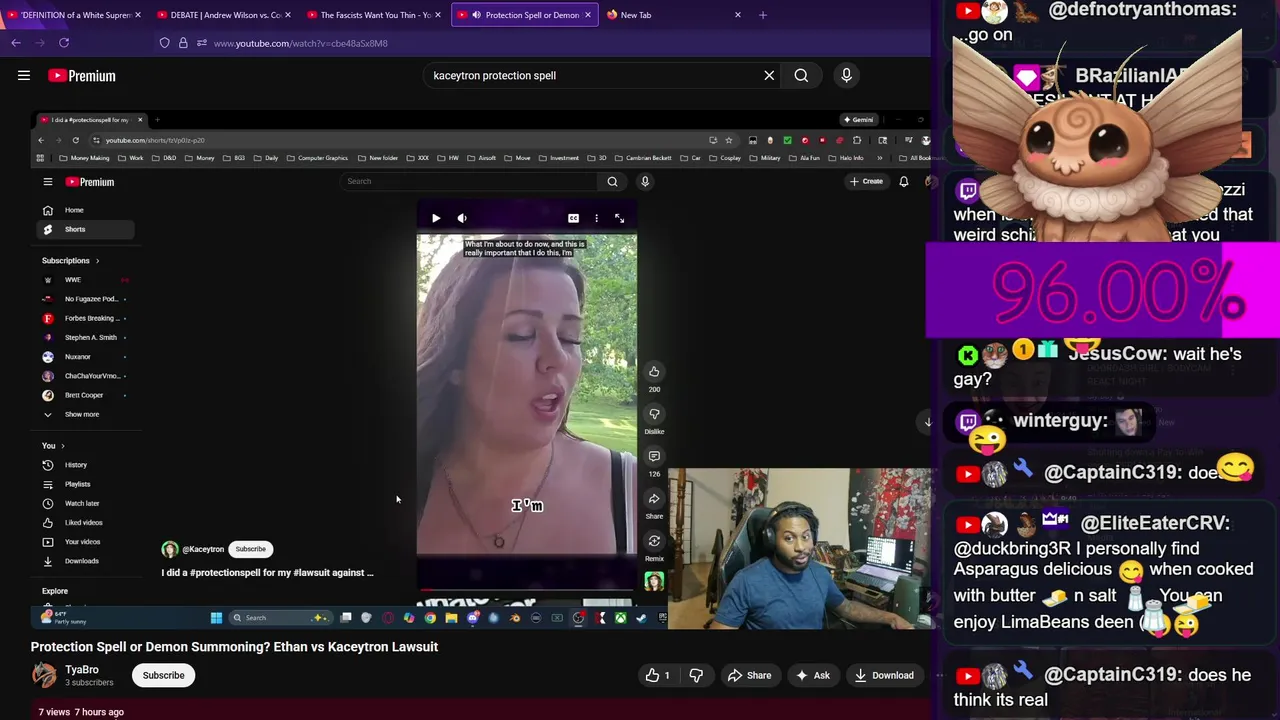Viewport: 1280px width, 720px height.
Task: Switch to The Fascists Want You Thin tab
Action: click(x=375, y=15)
